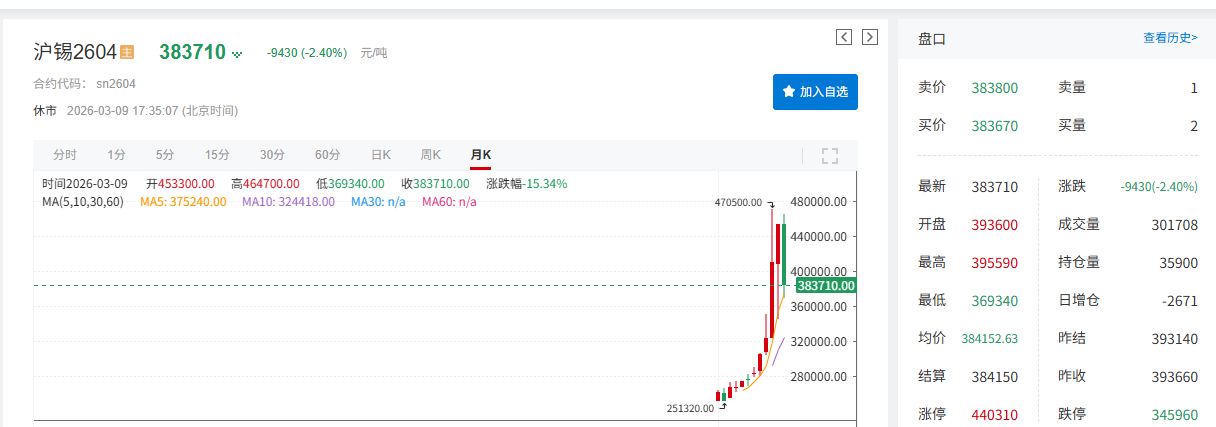Show the 日K daily candlestick chart
The width and height of the screenshot is (1216, 427).
[381, 155]
